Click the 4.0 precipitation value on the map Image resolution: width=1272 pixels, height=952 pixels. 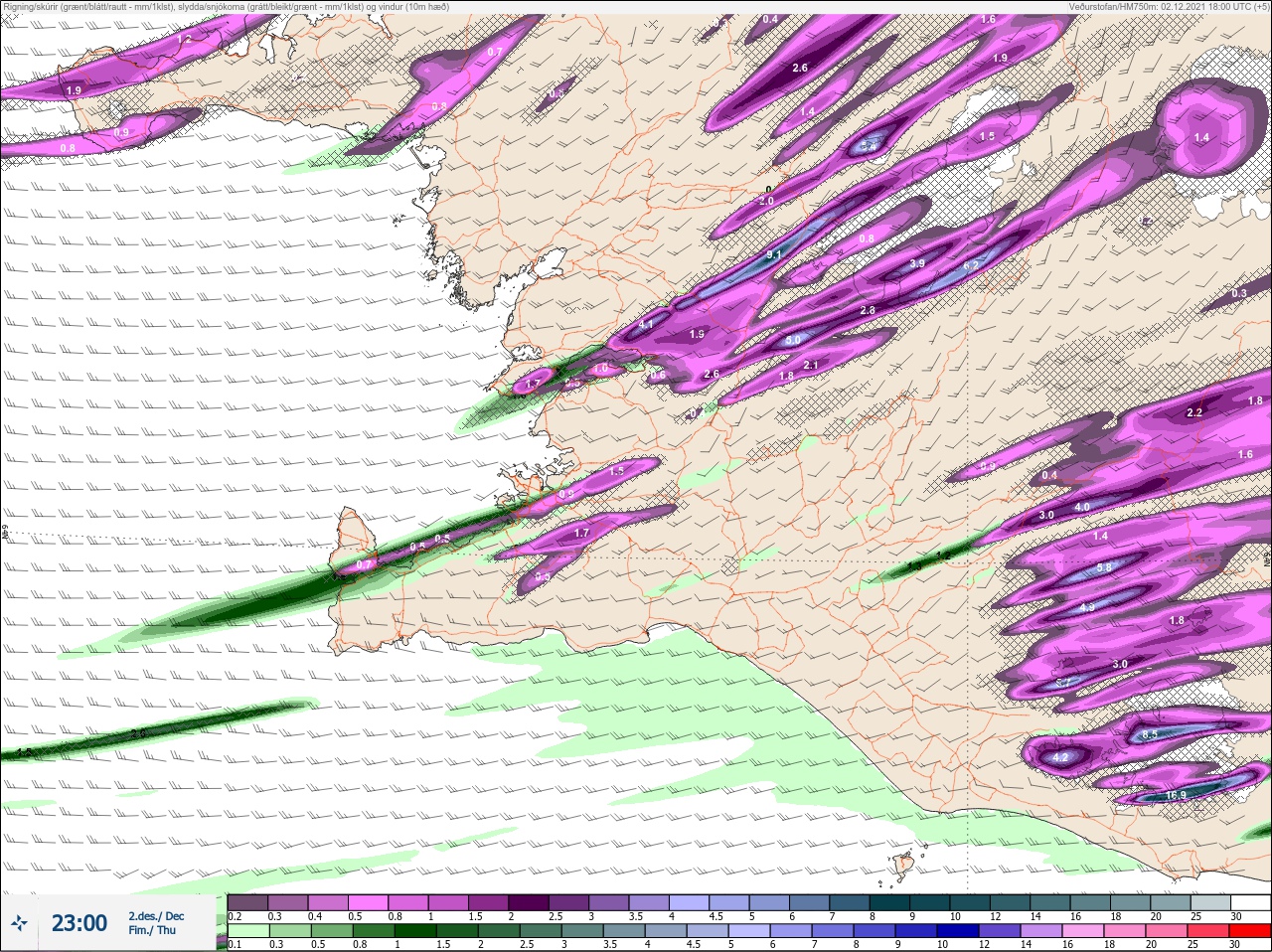1082,507
